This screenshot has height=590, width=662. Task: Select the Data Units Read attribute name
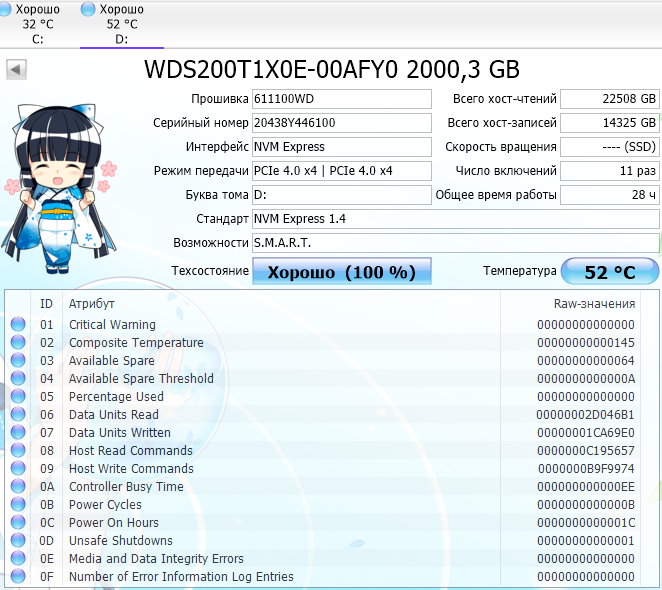114,414
